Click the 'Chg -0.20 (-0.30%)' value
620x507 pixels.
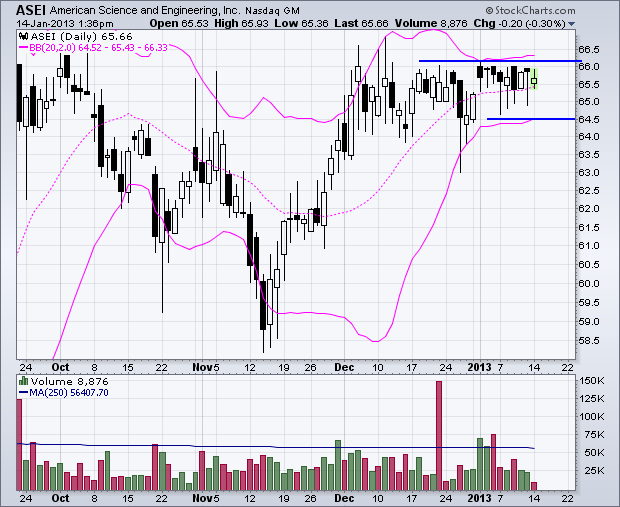coord(520,24)
